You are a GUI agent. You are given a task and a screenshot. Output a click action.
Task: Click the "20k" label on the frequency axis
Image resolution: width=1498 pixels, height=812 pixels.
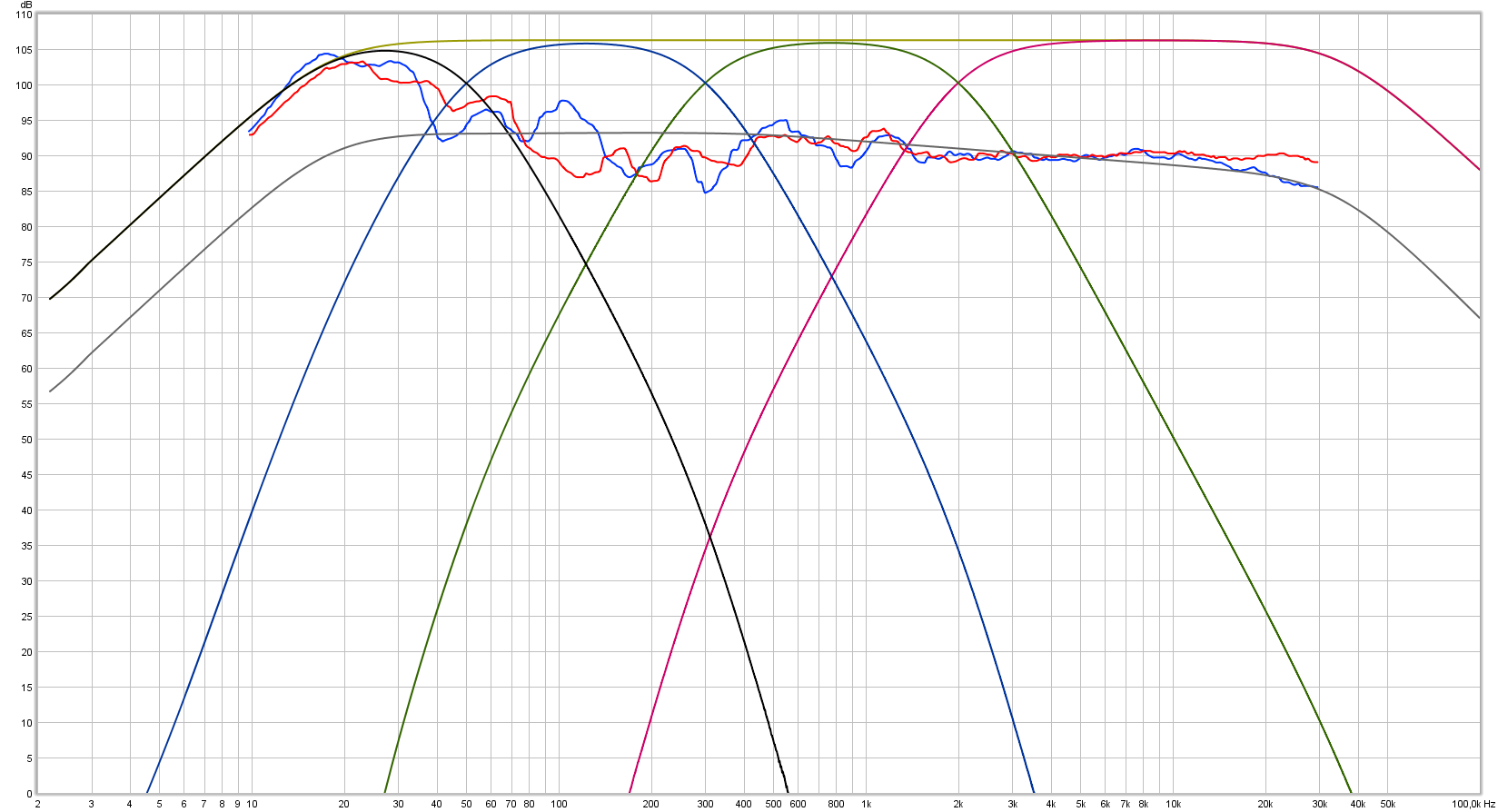(x=1265, y=804)
